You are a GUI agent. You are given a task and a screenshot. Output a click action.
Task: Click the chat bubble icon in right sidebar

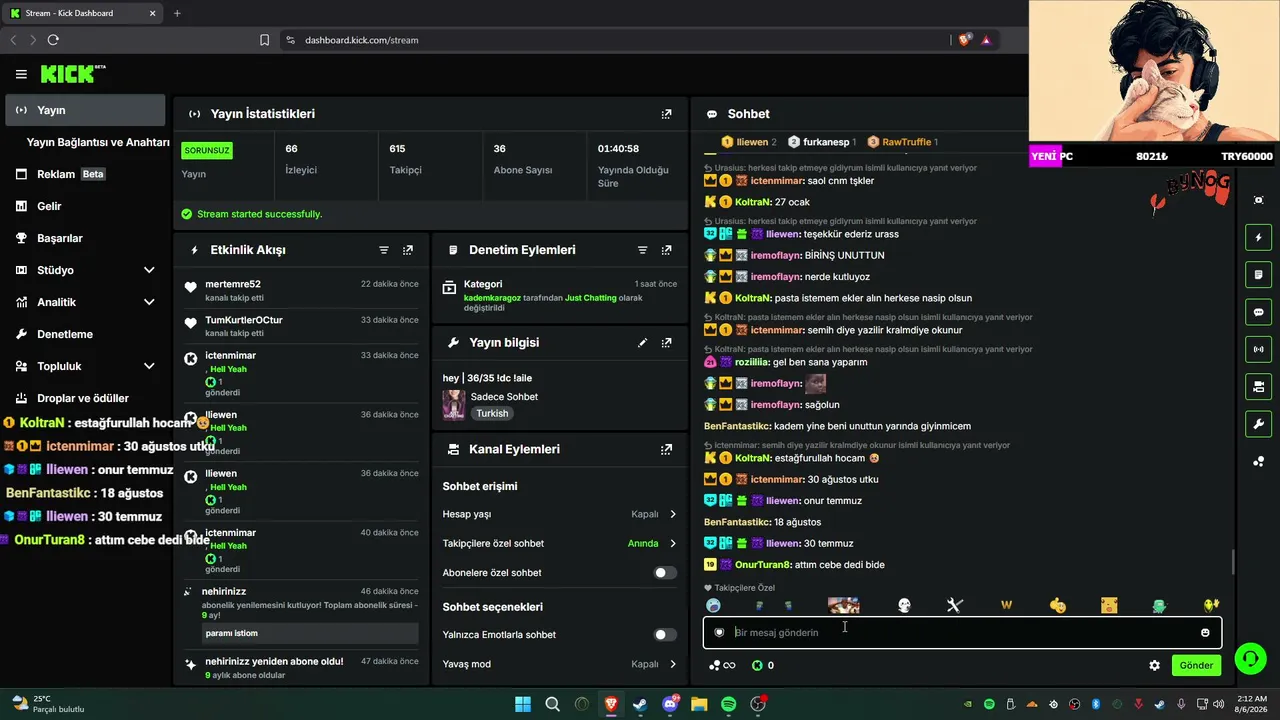(1258, 312)
